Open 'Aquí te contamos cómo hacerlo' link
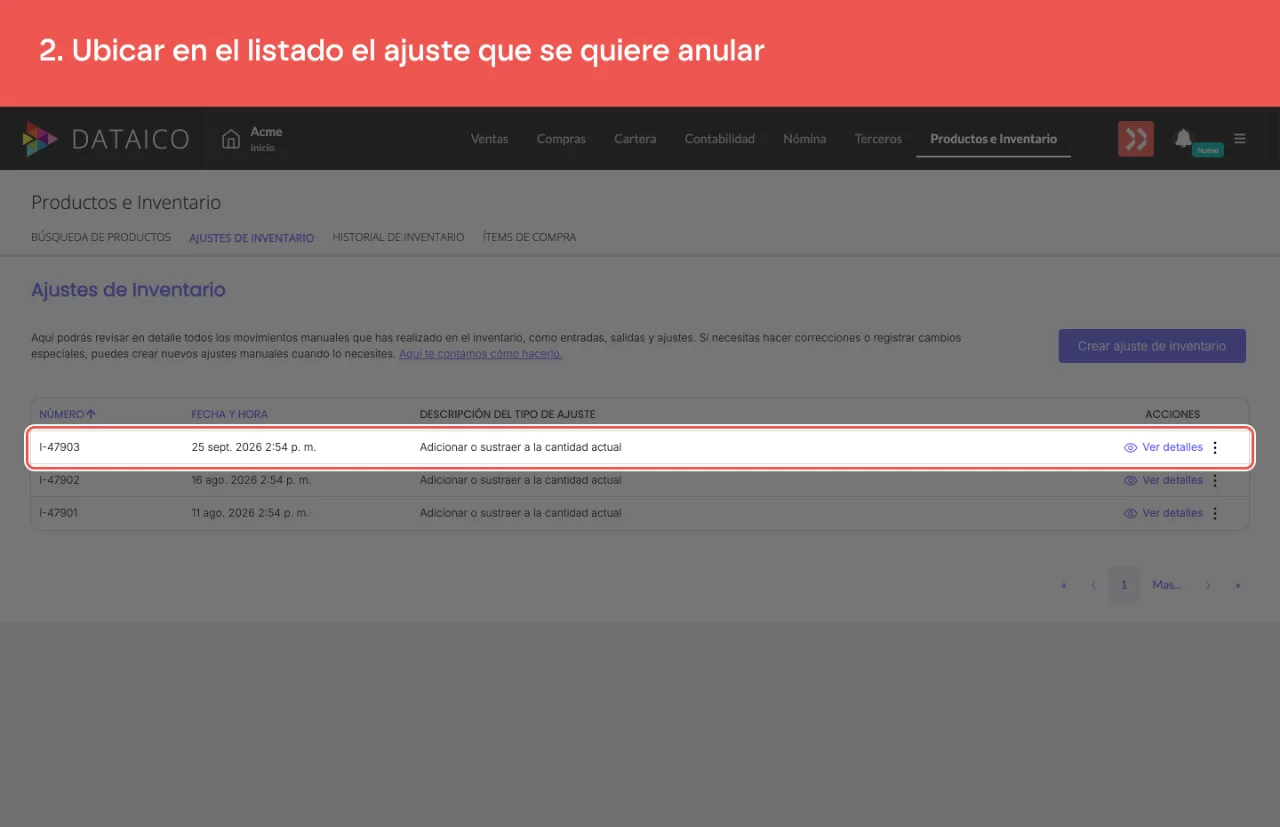The width and height of the screenshot is (1280, 827). tap(480, 354)
